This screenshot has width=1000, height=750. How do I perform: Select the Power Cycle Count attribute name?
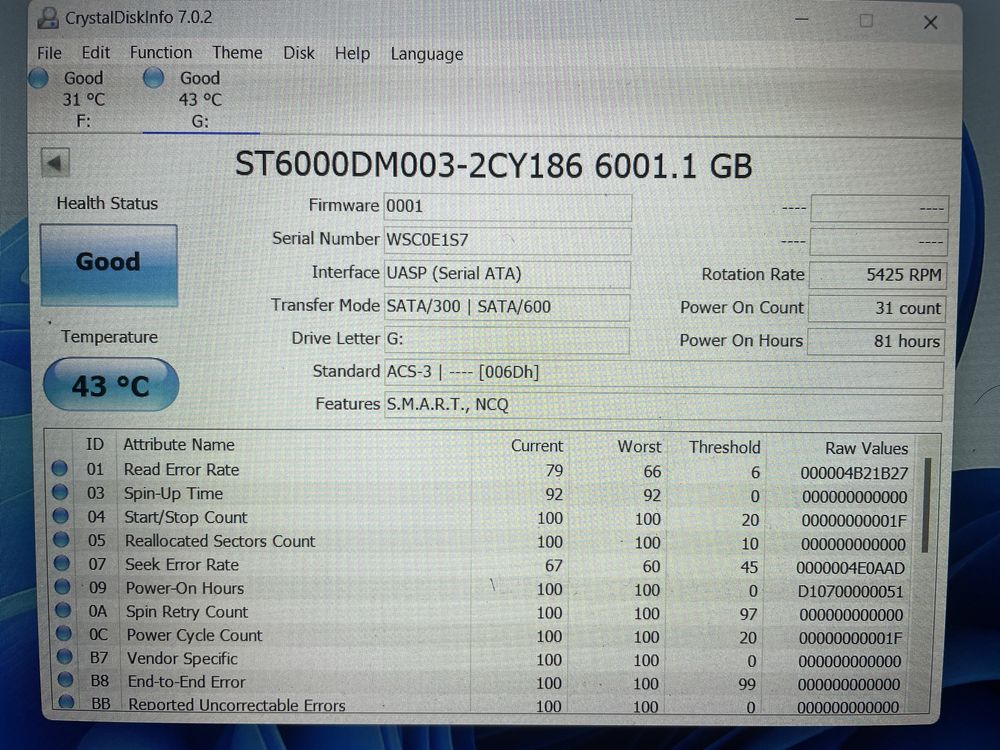195,635
